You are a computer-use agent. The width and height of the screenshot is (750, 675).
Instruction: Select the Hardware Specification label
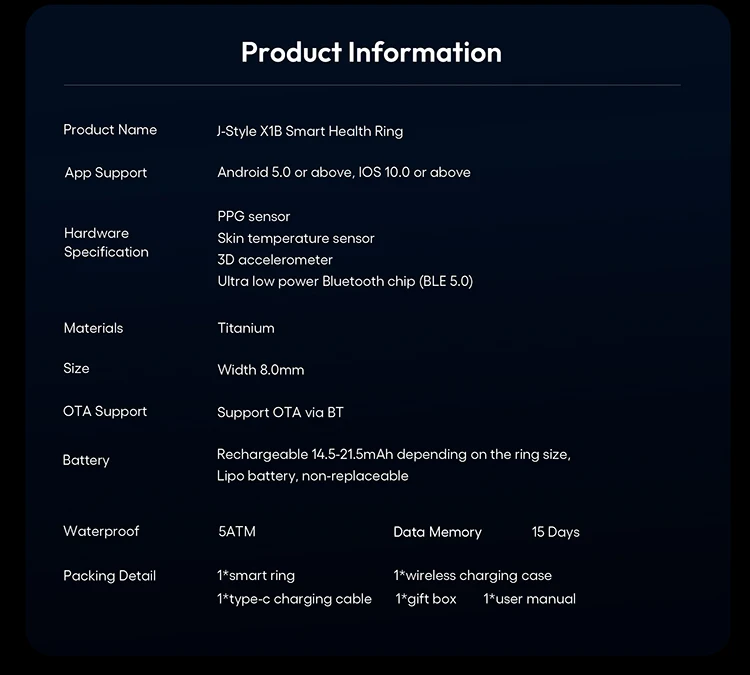(x=106, y=243)
